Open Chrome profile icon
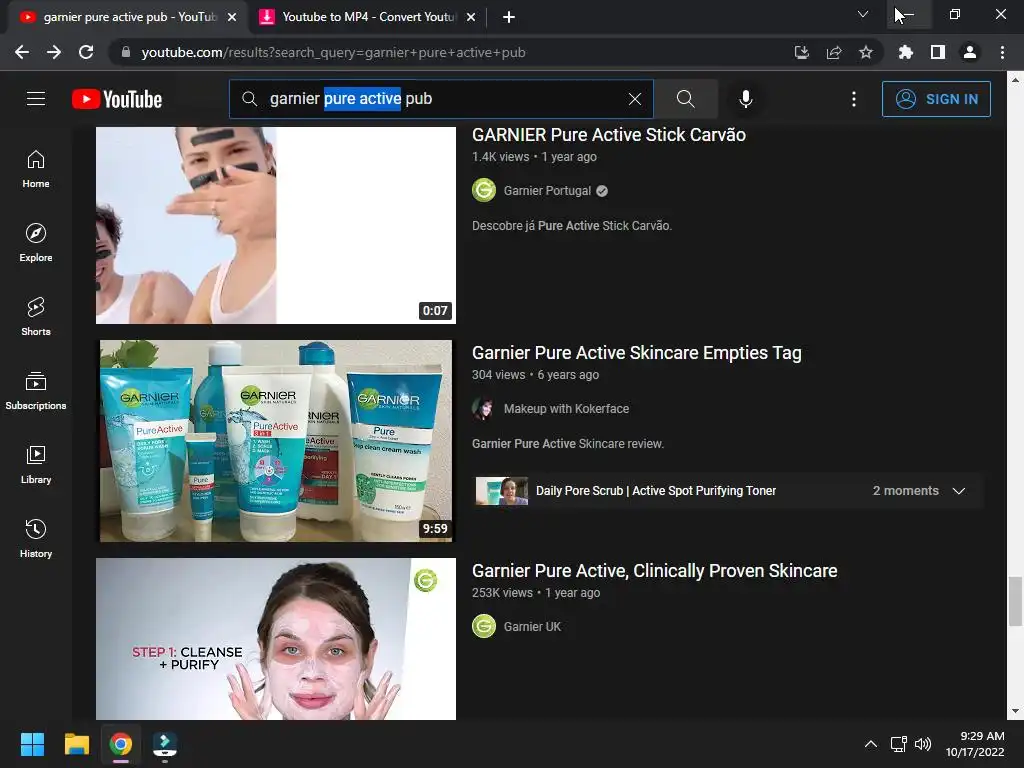Screen dimensions: 1024x768 (x=970, y=52)
